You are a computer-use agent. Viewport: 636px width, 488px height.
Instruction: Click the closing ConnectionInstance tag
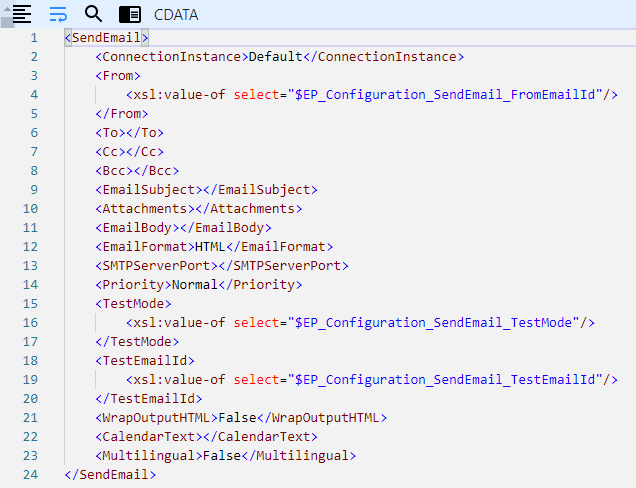[383, 57]
